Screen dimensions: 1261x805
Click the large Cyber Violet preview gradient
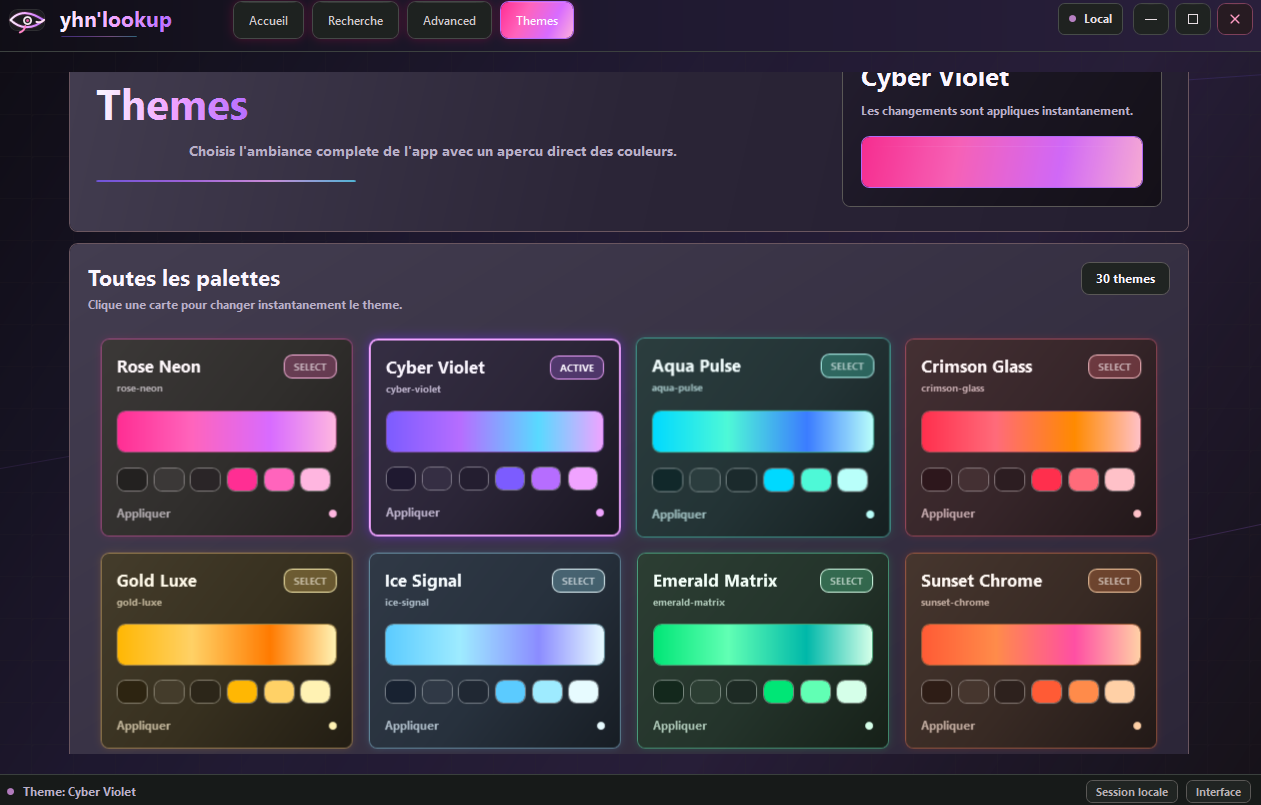point(1002,162)
